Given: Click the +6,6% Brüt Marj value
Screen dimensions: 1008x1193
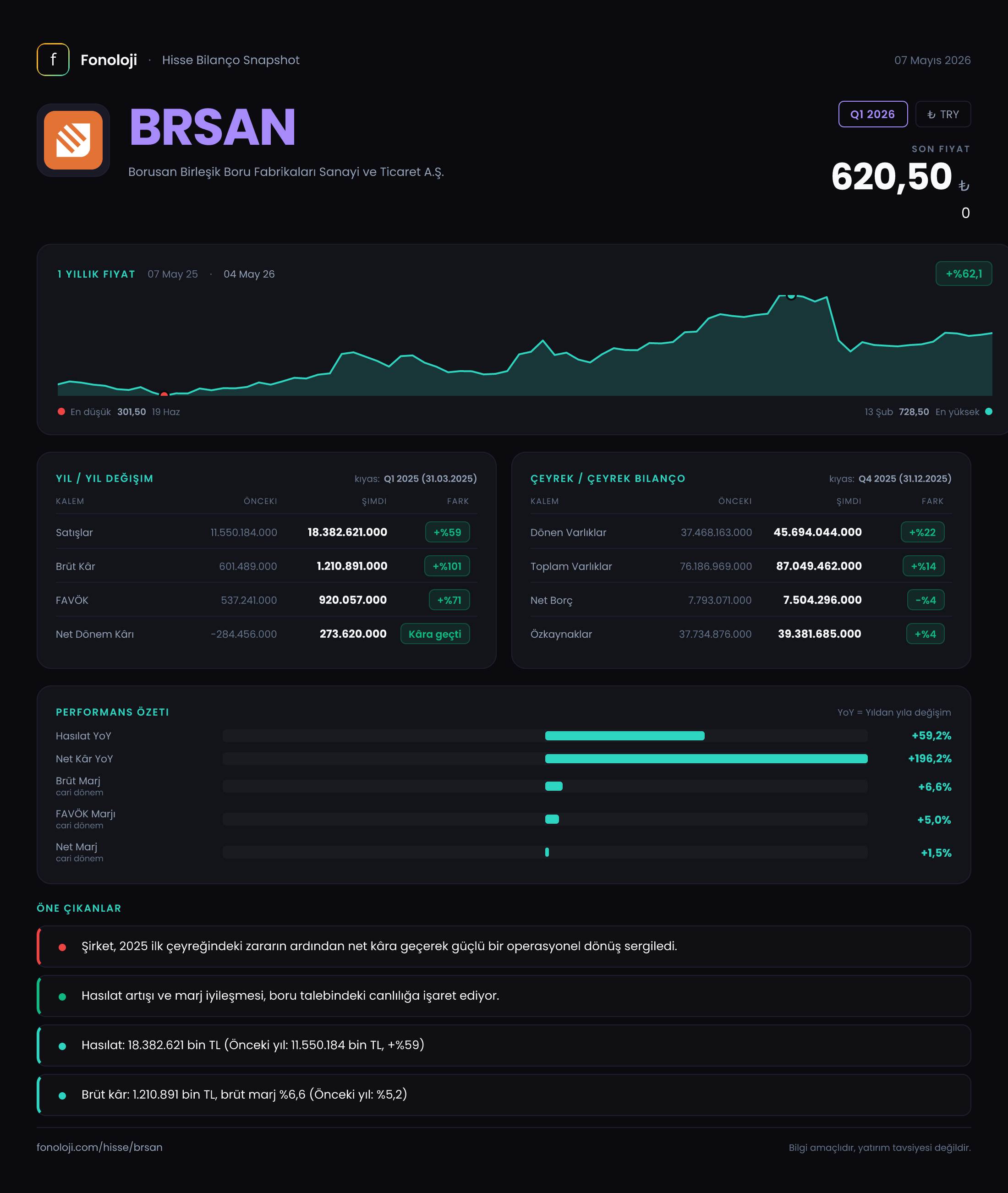Looking at the screenshot, I should pos(935,787).
